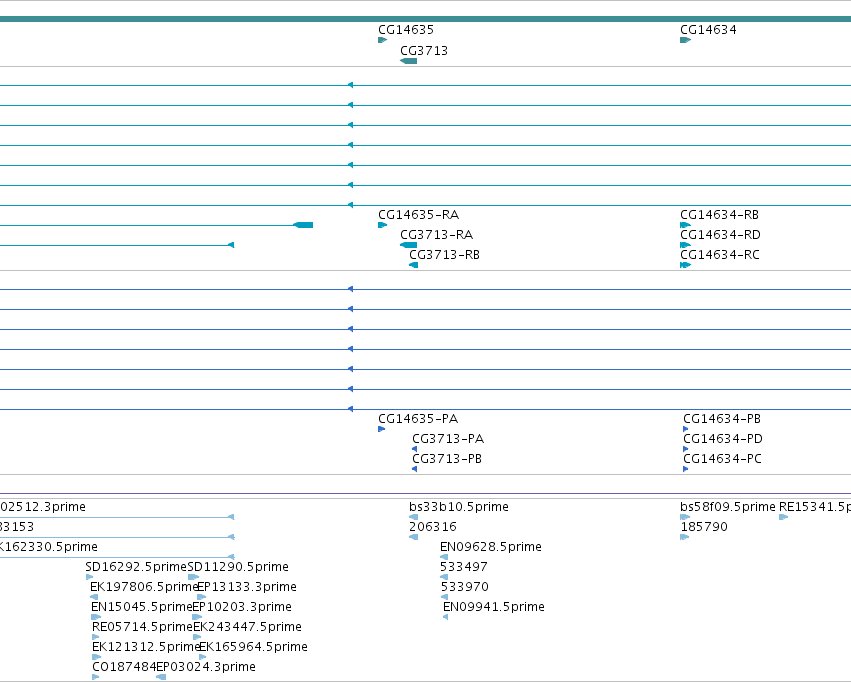Select protein CG14634-PD

[722, 439]
